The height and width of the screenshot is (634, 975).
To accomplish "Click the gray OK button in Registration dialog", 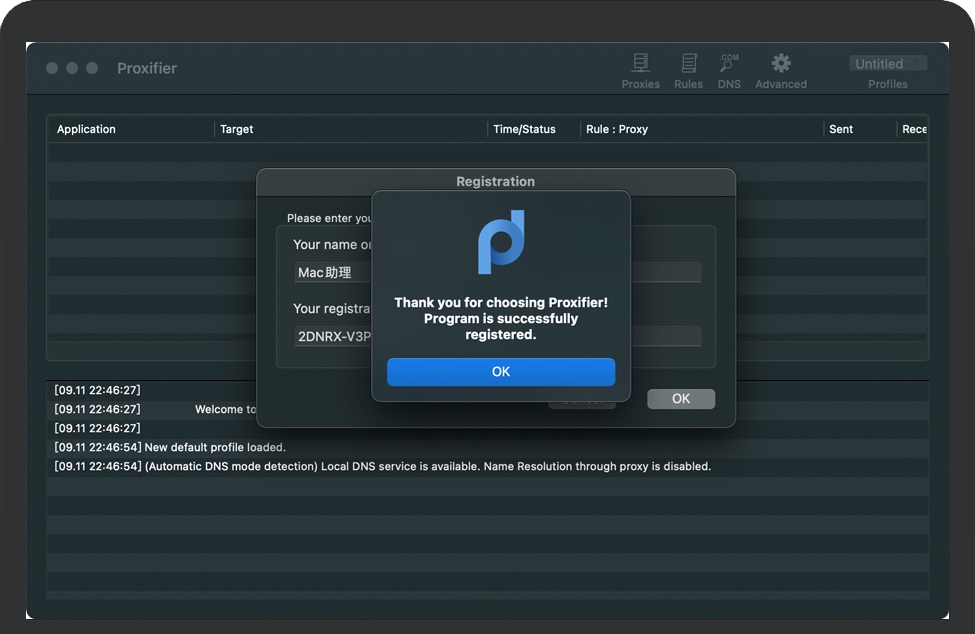I will [681, 398].
